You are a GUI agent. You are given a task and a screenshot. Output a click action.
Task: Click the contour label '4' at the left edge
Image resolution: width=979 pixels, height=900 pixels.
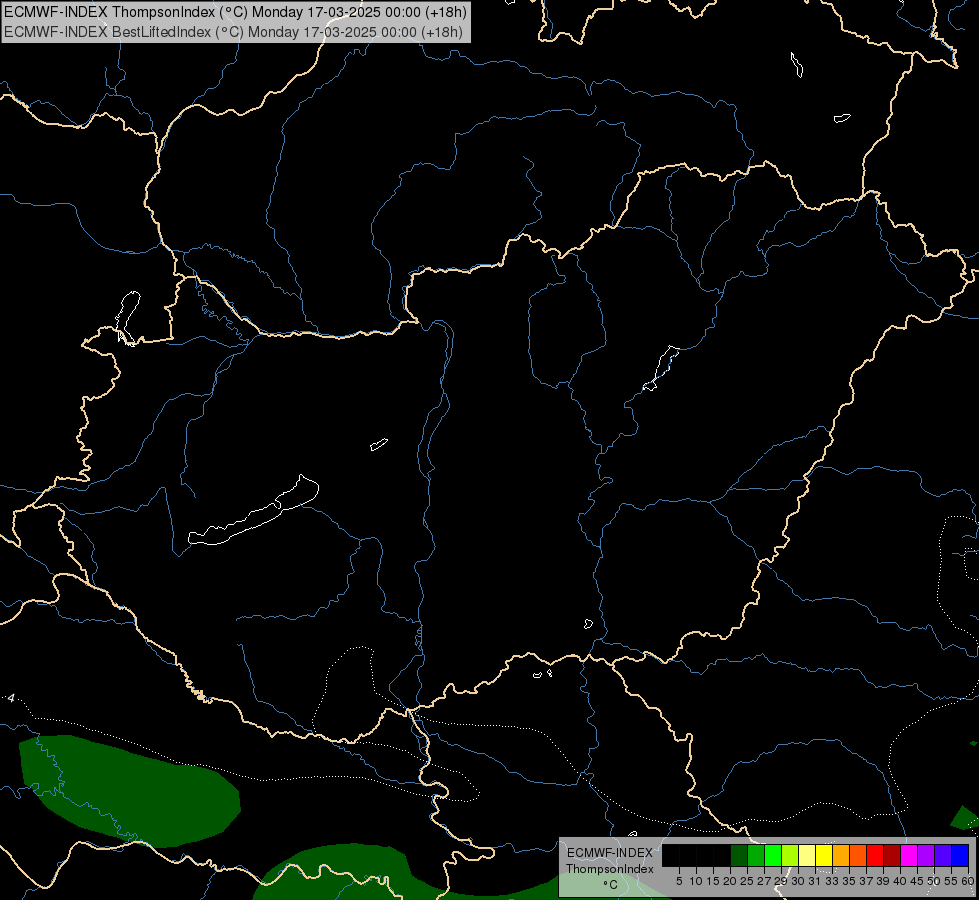(x=11, y=698)
